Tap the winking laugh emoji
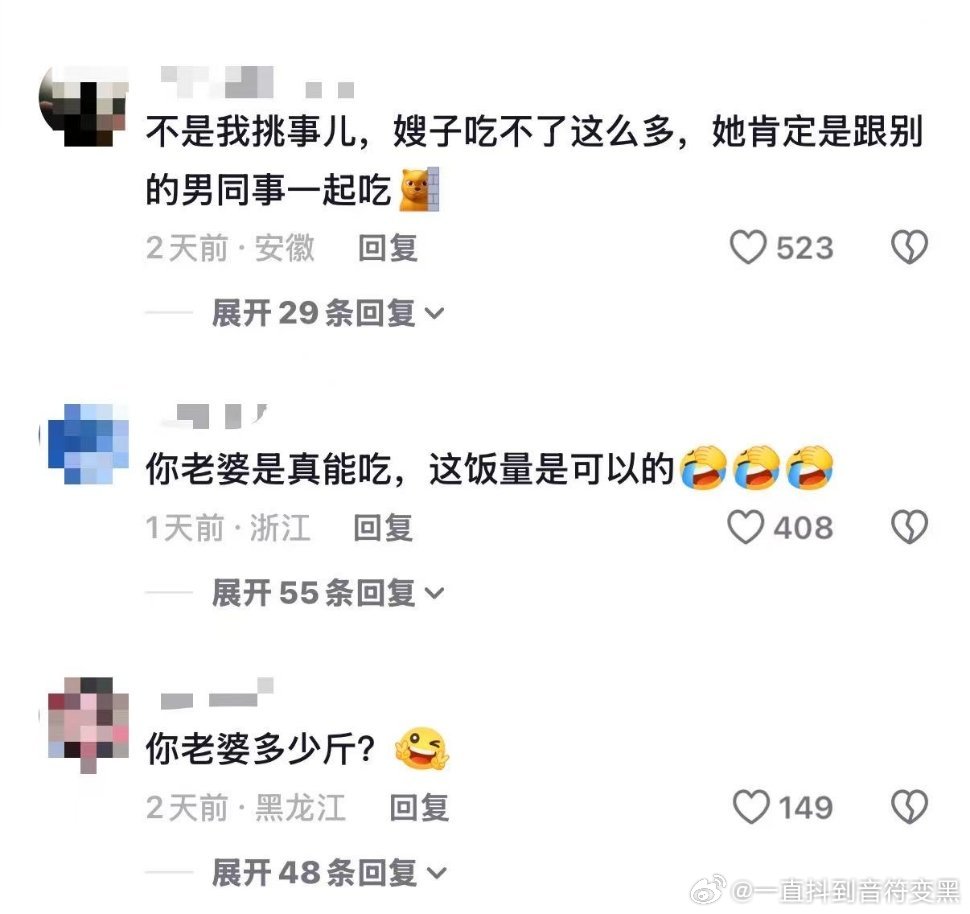 point(421,749)
